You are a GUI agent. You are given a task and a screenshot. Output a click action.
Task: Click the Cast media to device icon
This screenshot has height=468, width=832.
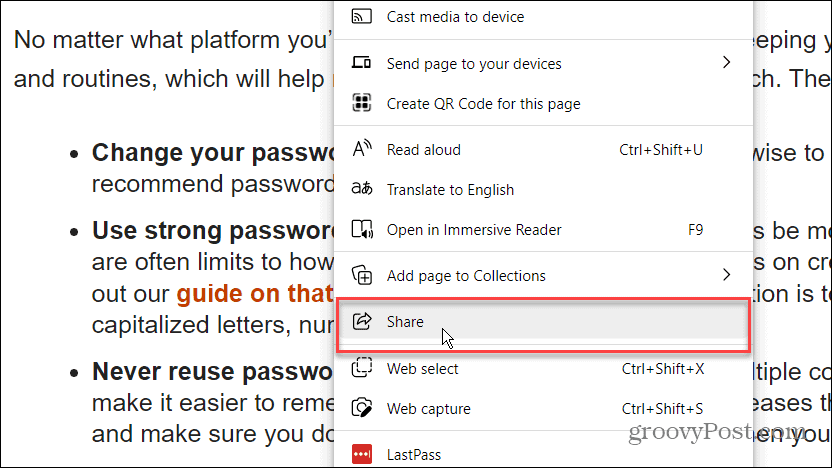(362, 17)
